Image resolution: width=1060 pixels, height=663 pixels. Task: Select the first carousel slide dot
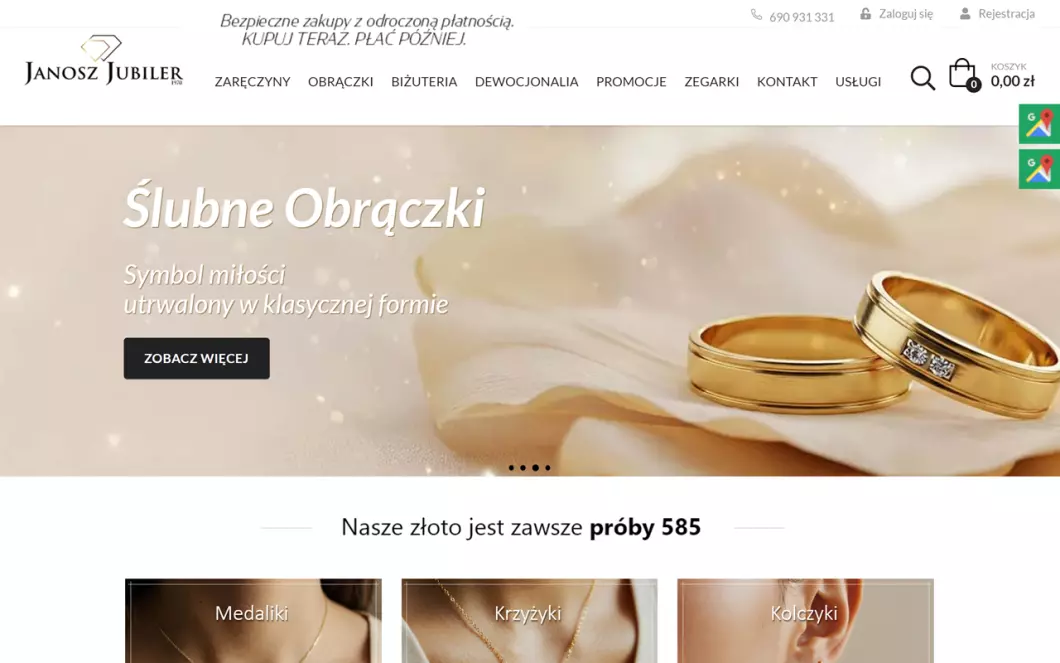tap(511, 468)
